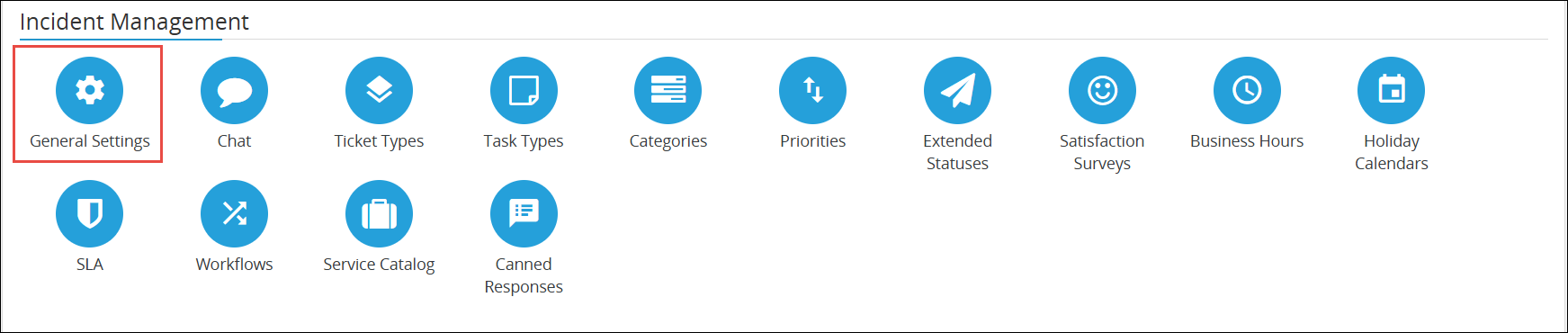Open Satisfaction Surveys smiley icon
Image resolution: width=1568 pixels, height=333 pixels.
pyautogui.click(x=1102, y=90)
